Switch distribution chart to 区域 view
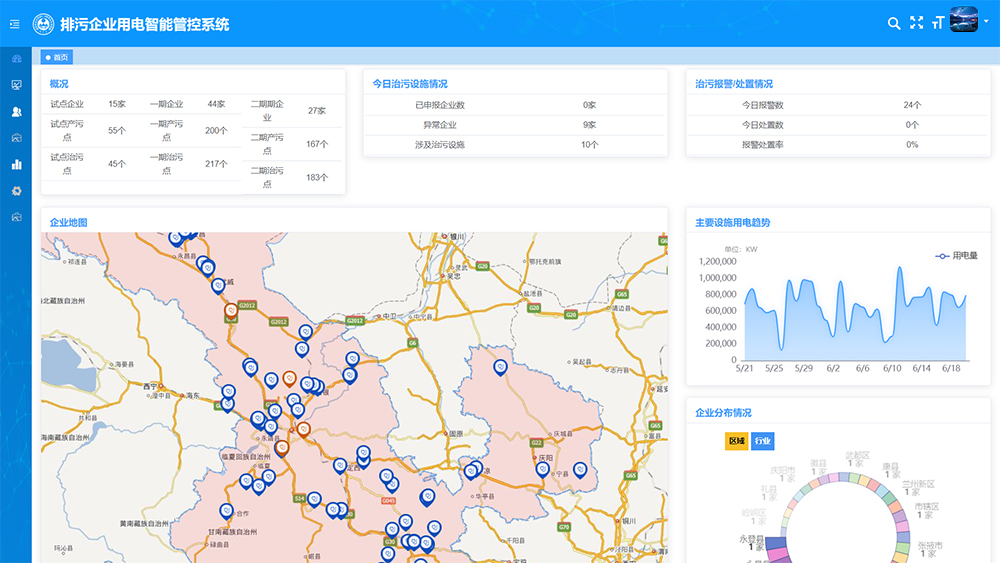Image resolution: width=1000 pixels, height=563 pixels. click(736, 441)
